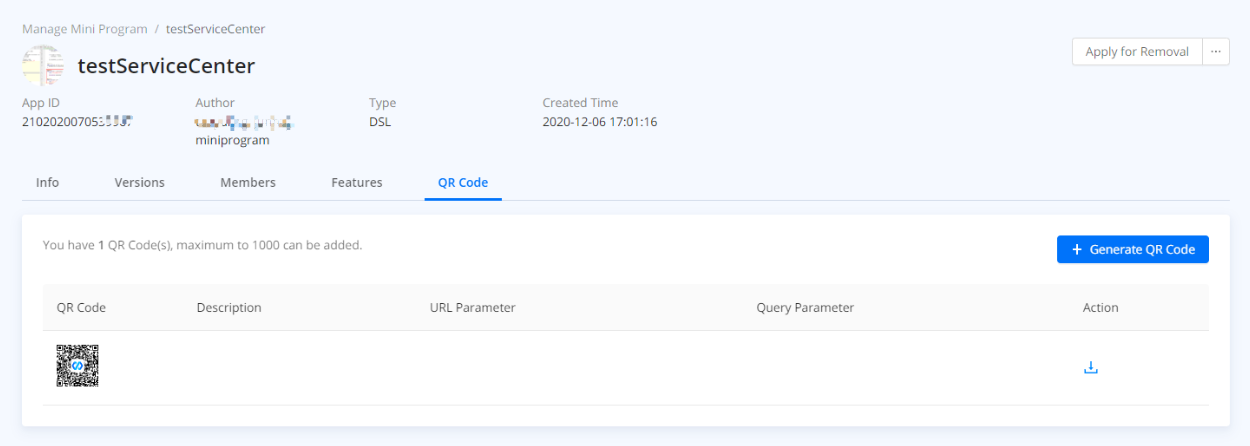This screenshot has width=1250, height=446.
Task: Click the created time 2020-12-06 17:01:16
Action: (x=599, y=122)
